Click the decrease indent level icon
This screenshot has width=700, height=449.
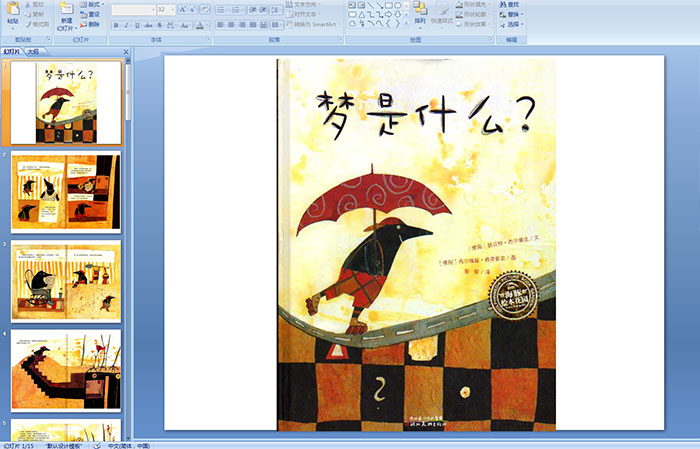click(252, 9)
